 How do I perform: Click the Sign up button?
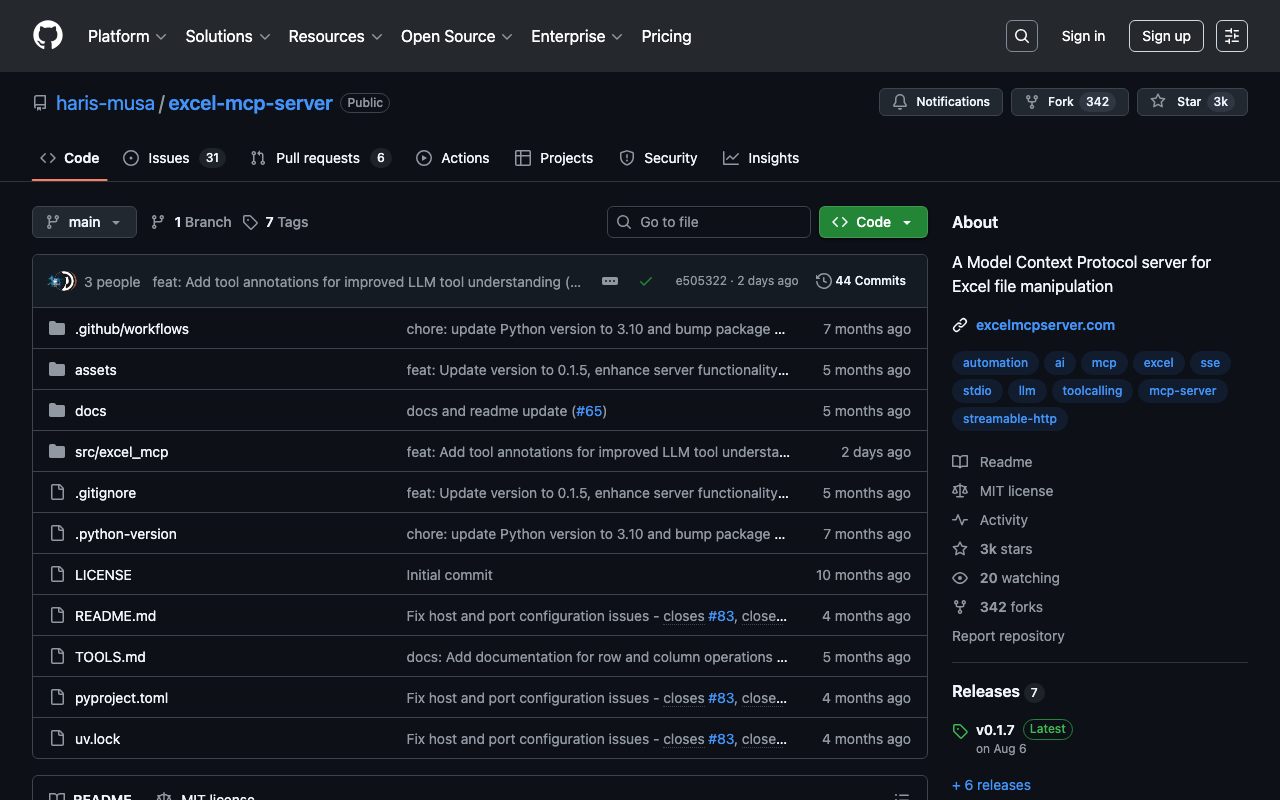pos(1166,36)
